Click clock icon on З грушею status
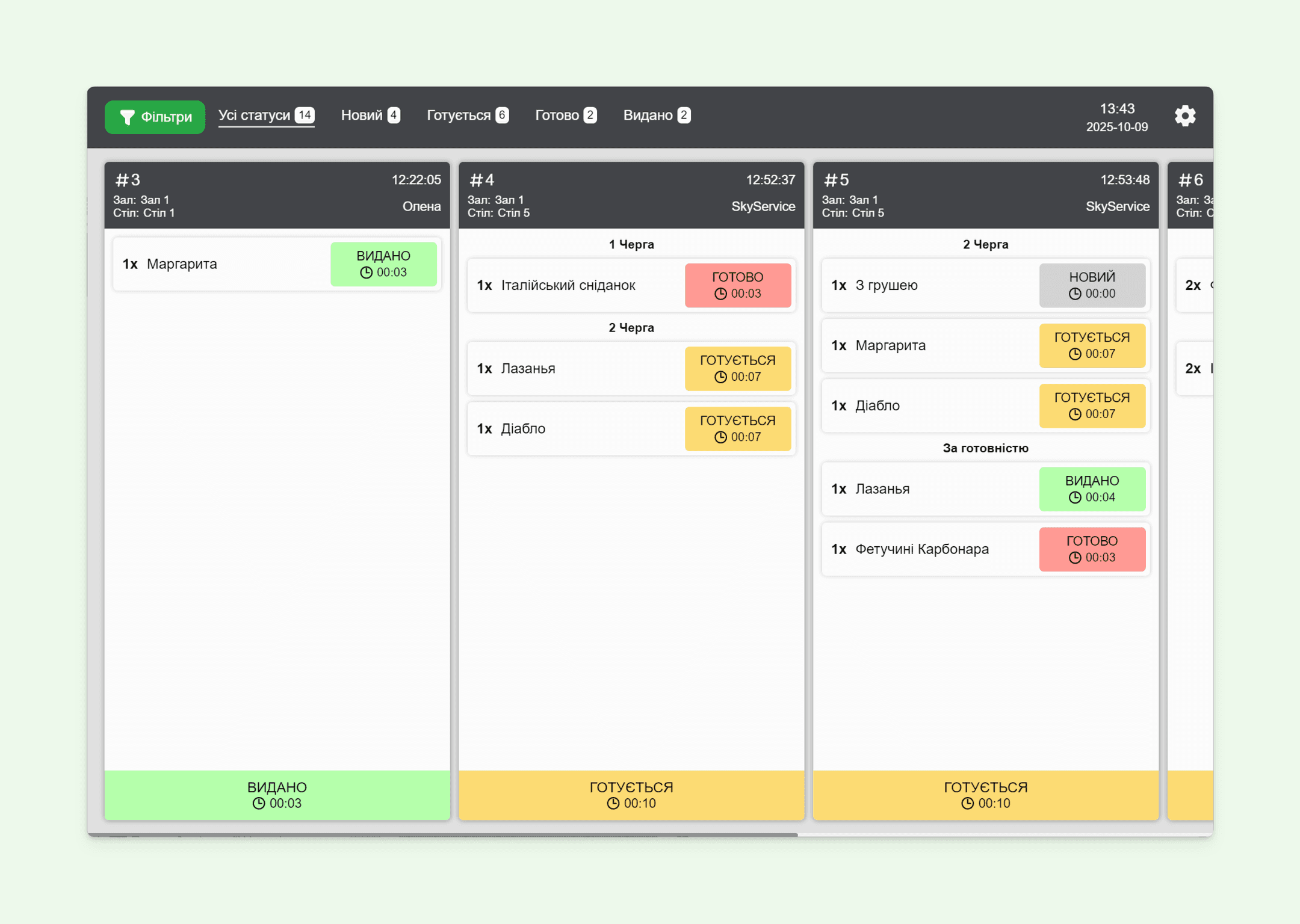The image size is (1300, 924). pos(1075,294)
